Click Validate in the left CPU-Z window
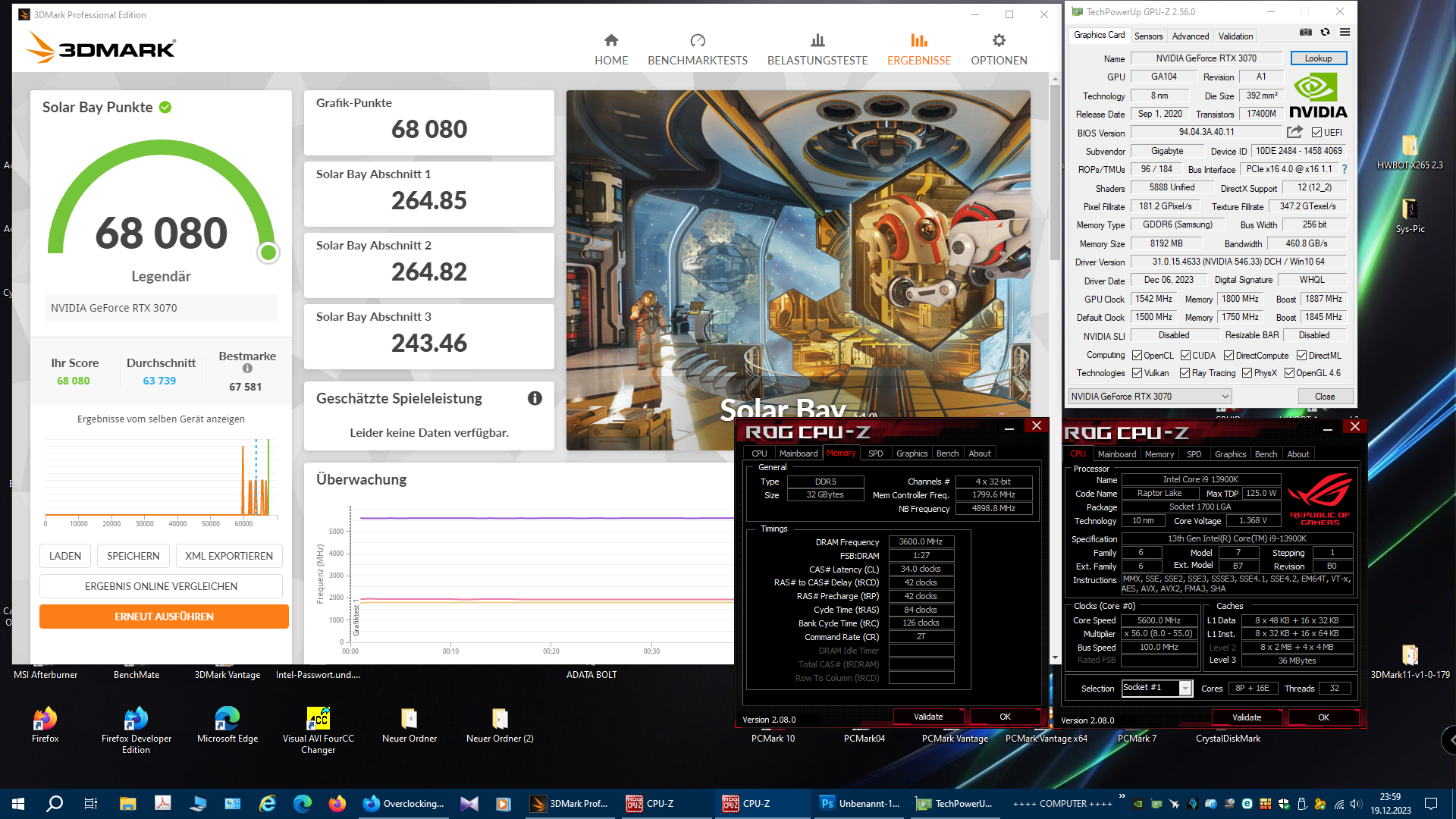The width and height of the screenshot is (1456, 819). coord(928,717)
